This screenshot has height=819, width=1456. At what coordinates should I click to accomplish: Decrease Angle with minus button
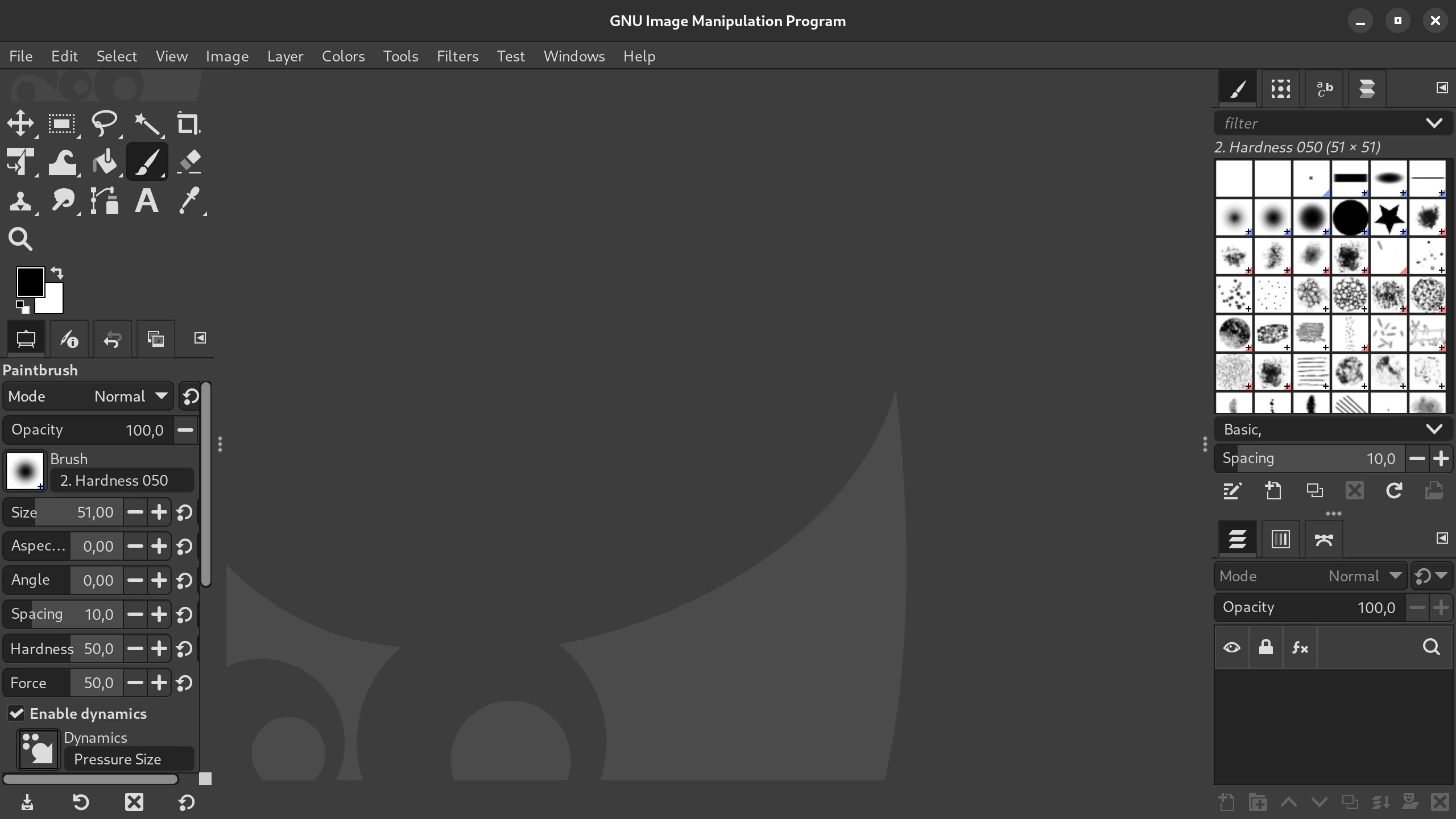(135, 581)
